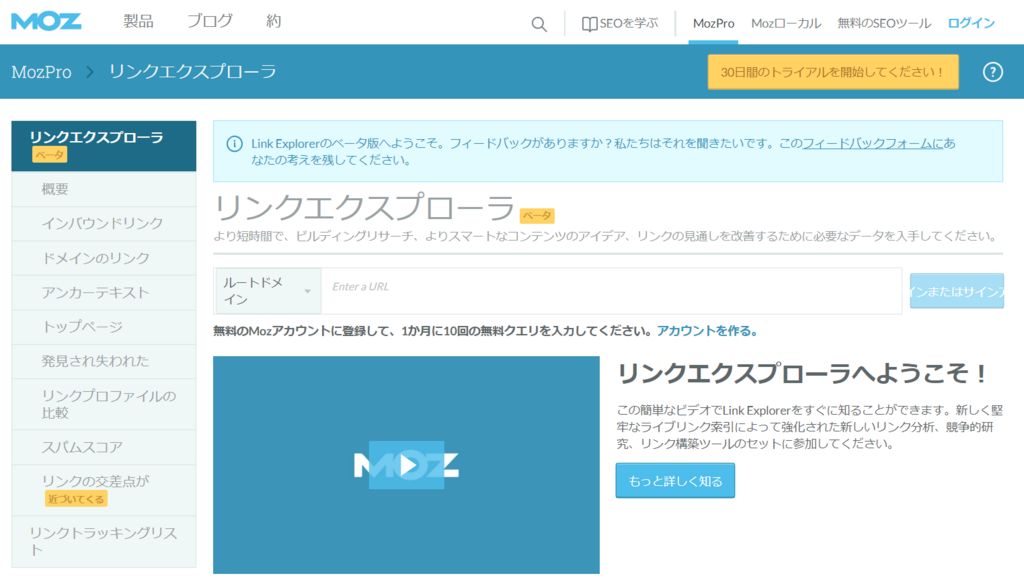Open リンクプロファイルの比較 in sidebar
Viewport: 1024px width, 582px height.
104,404
